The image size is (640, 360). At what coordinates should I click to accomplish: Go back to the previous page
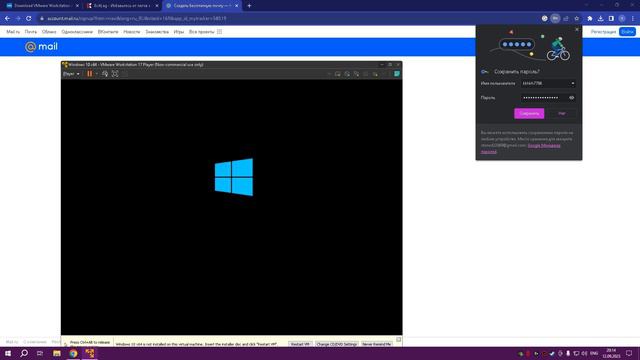pyautogui.click(x=7, y=18)
